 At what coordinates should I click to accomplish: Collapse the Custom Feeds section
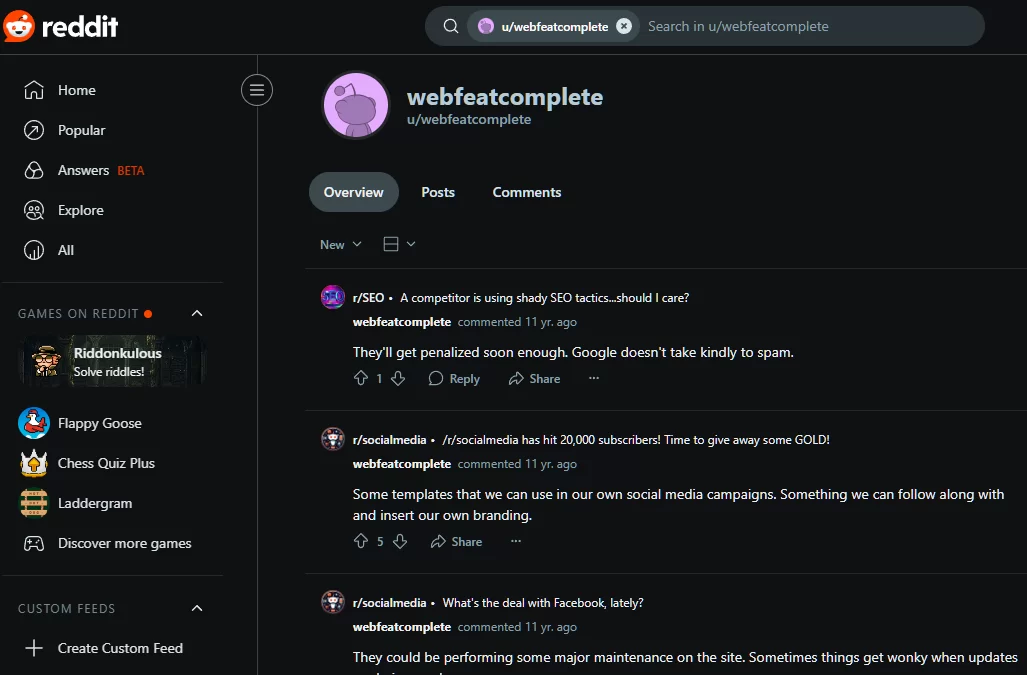[x=197, y=609]
